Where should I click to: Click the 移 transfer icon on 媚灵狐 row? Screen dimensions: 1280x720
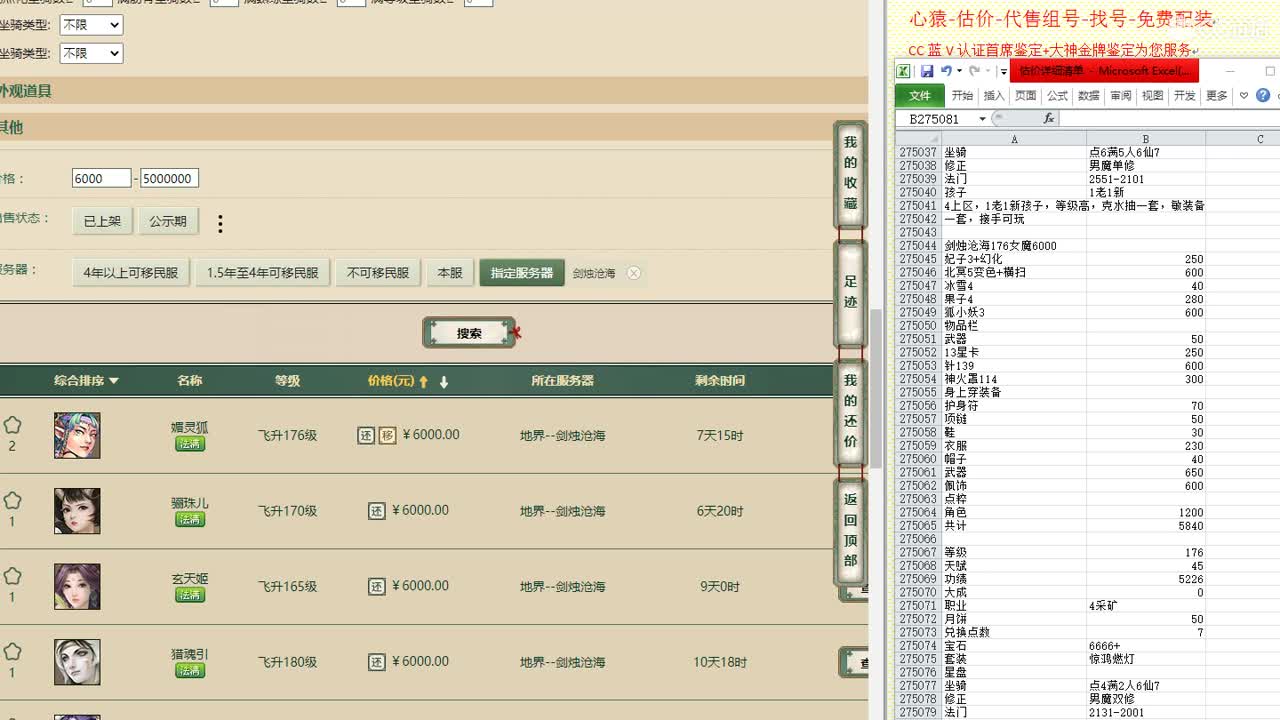point(387,435)
